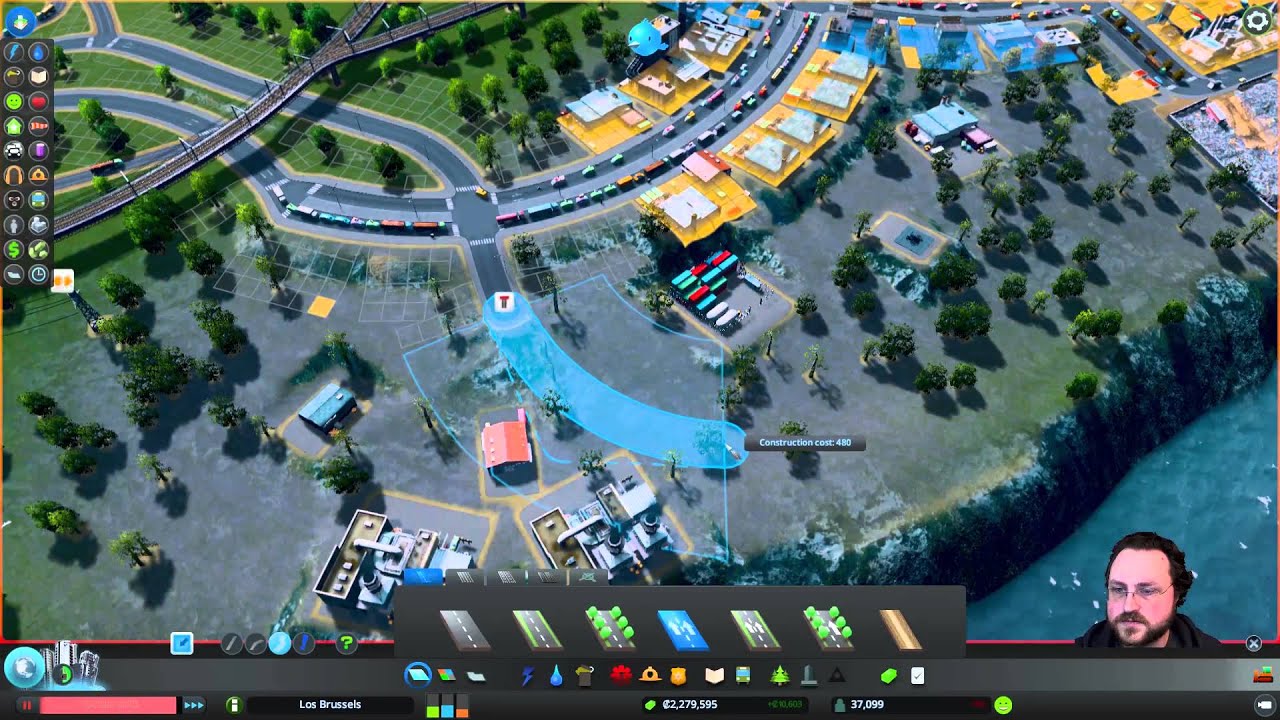
Task: Show the Levels green house info view
Action: pos(13,126)
